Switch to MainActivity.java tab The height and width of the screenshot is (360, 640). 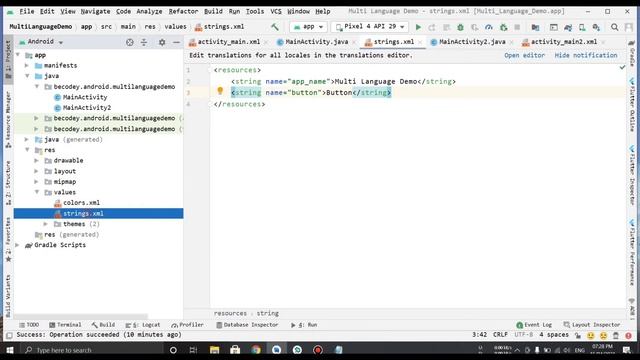coord(317,42)
